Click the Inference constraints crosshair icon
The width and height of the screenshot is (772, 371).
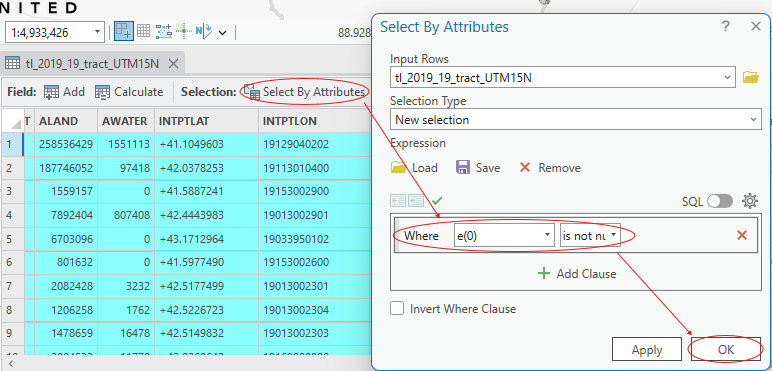(x=183, y=32)
